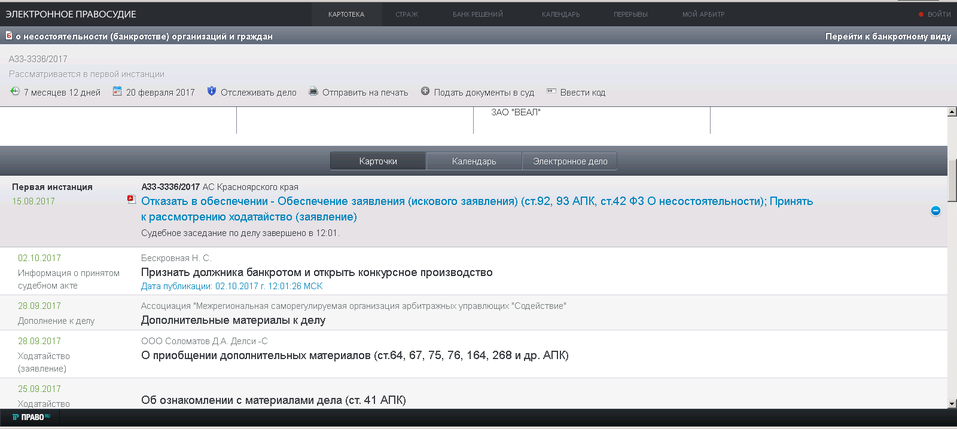Open Мой арбитр section
Viewport: 957px width, 429px height.
(702, 15)
